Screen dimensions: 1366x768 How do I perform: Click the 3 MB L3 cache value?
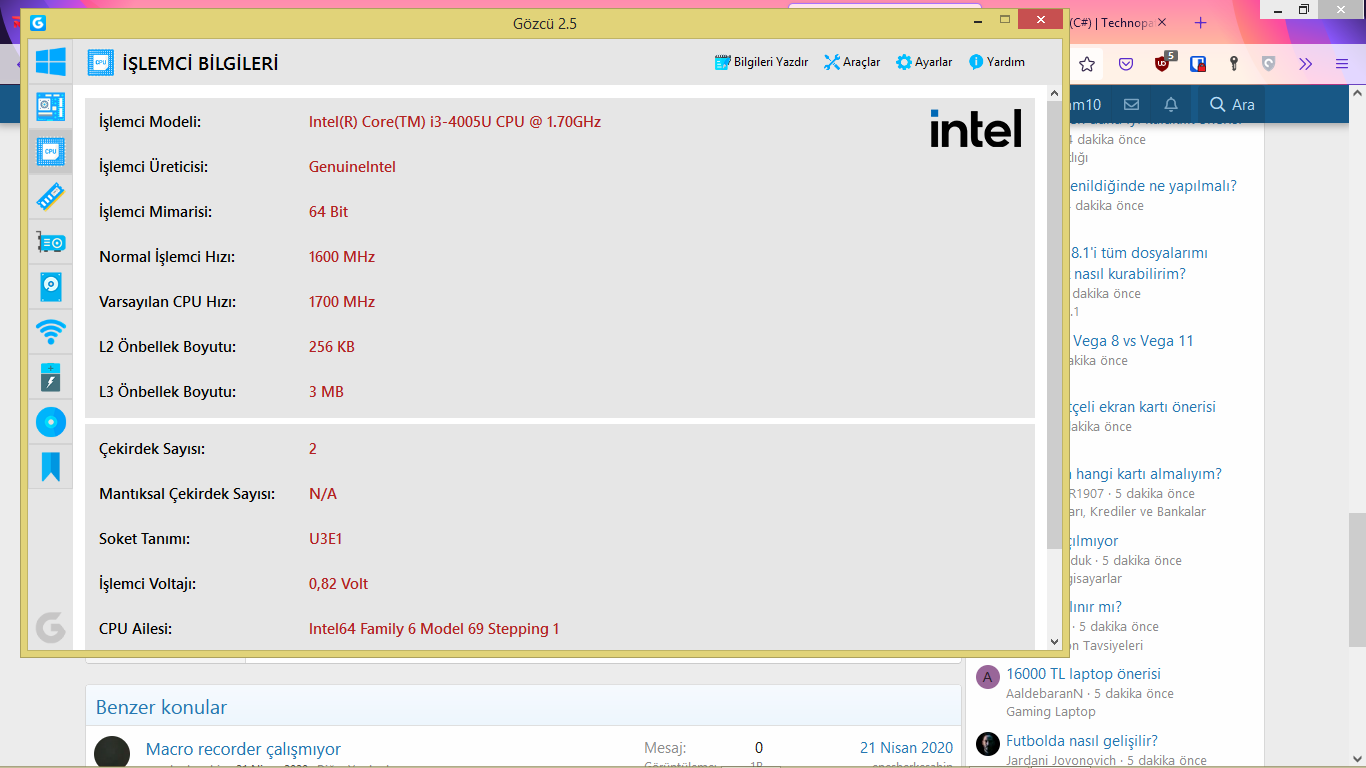coord(326,392)
